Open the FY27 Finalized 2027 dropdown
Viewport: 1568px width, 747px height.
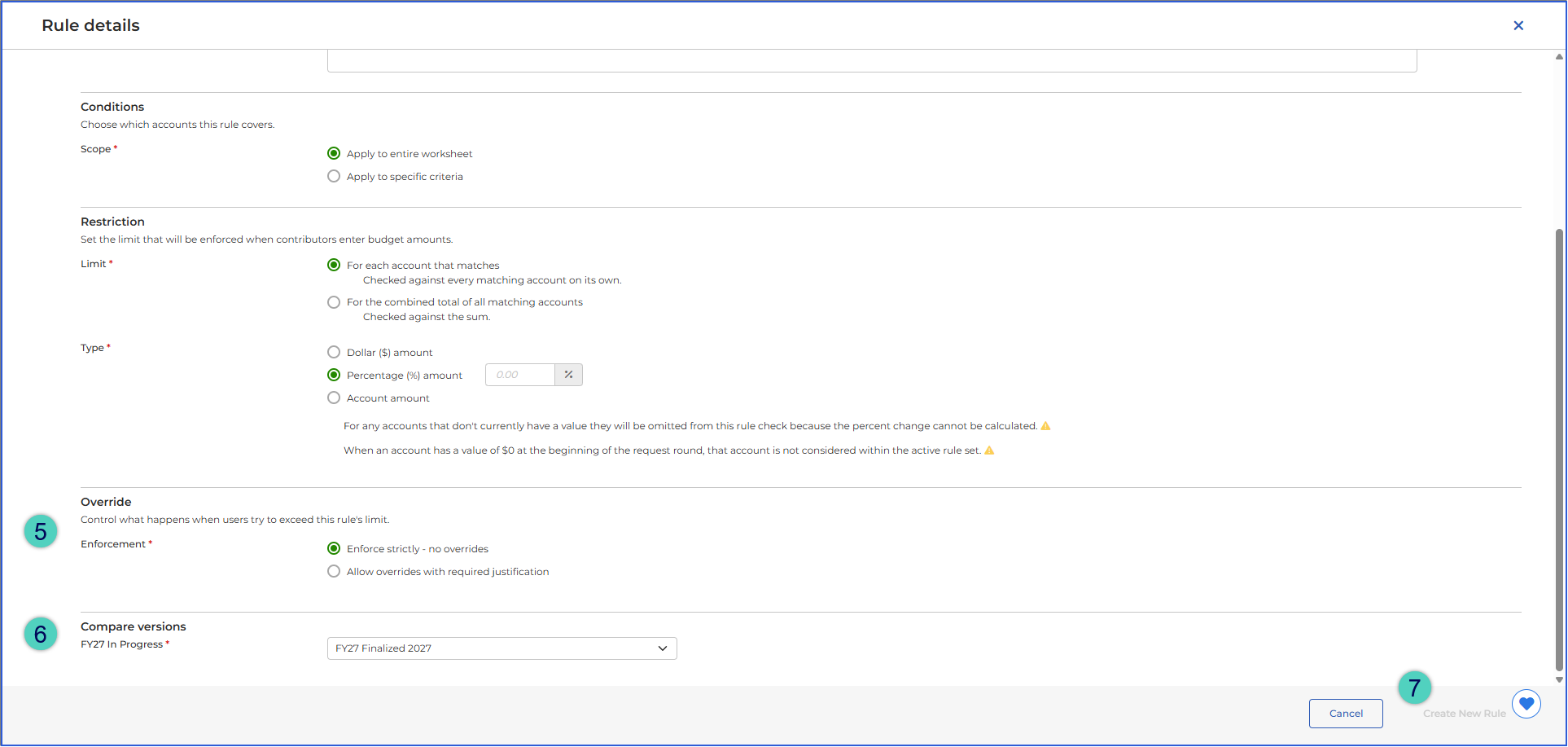pyautogui.click(x=501, y=648)
